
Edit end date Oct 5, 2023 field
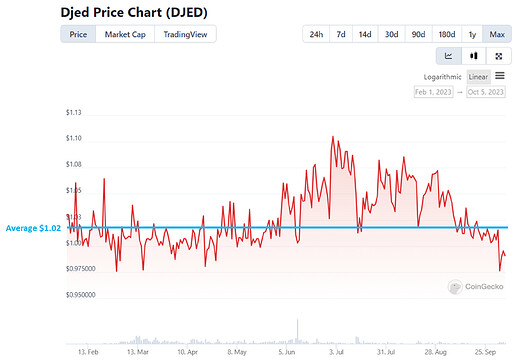click(x=486, y=92)
